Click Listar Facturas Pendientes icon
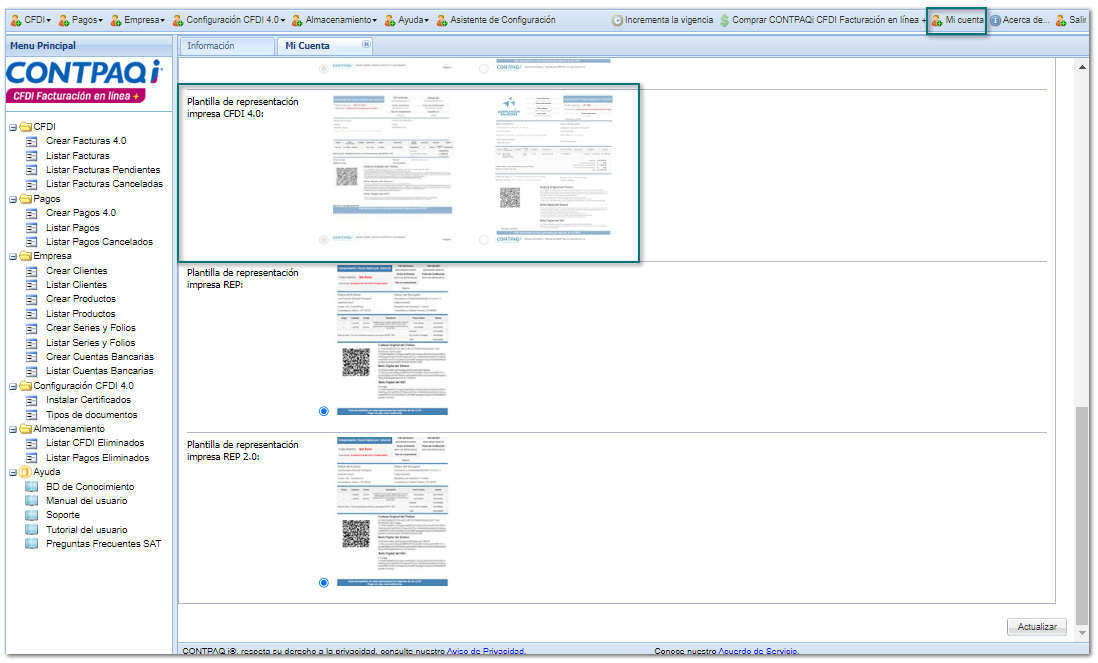The width and height of the screenshot is (1098, 663). pos(32,170)
